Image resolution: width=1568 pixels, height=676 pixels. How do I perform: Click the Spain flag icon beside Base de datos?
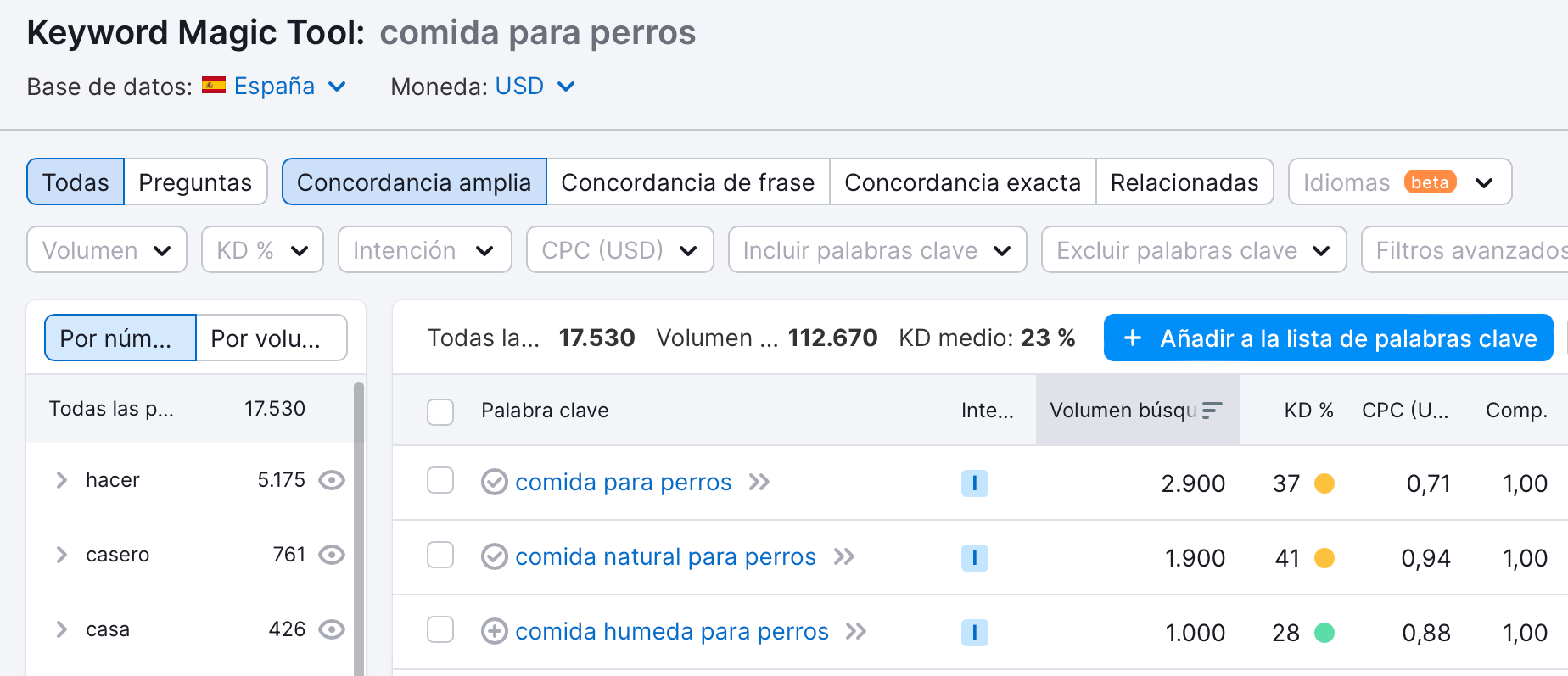click(x=214, y=85)
